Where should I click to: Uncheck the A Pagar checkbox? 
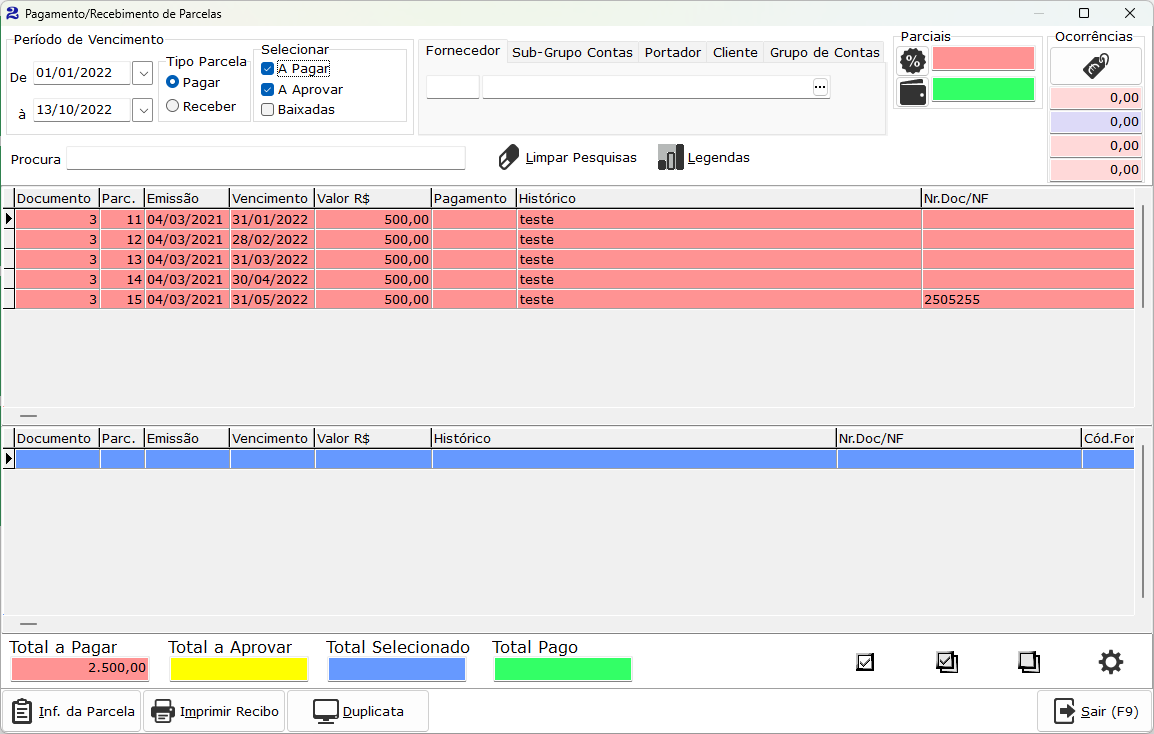pyautogui.click(x=268, y=68)
